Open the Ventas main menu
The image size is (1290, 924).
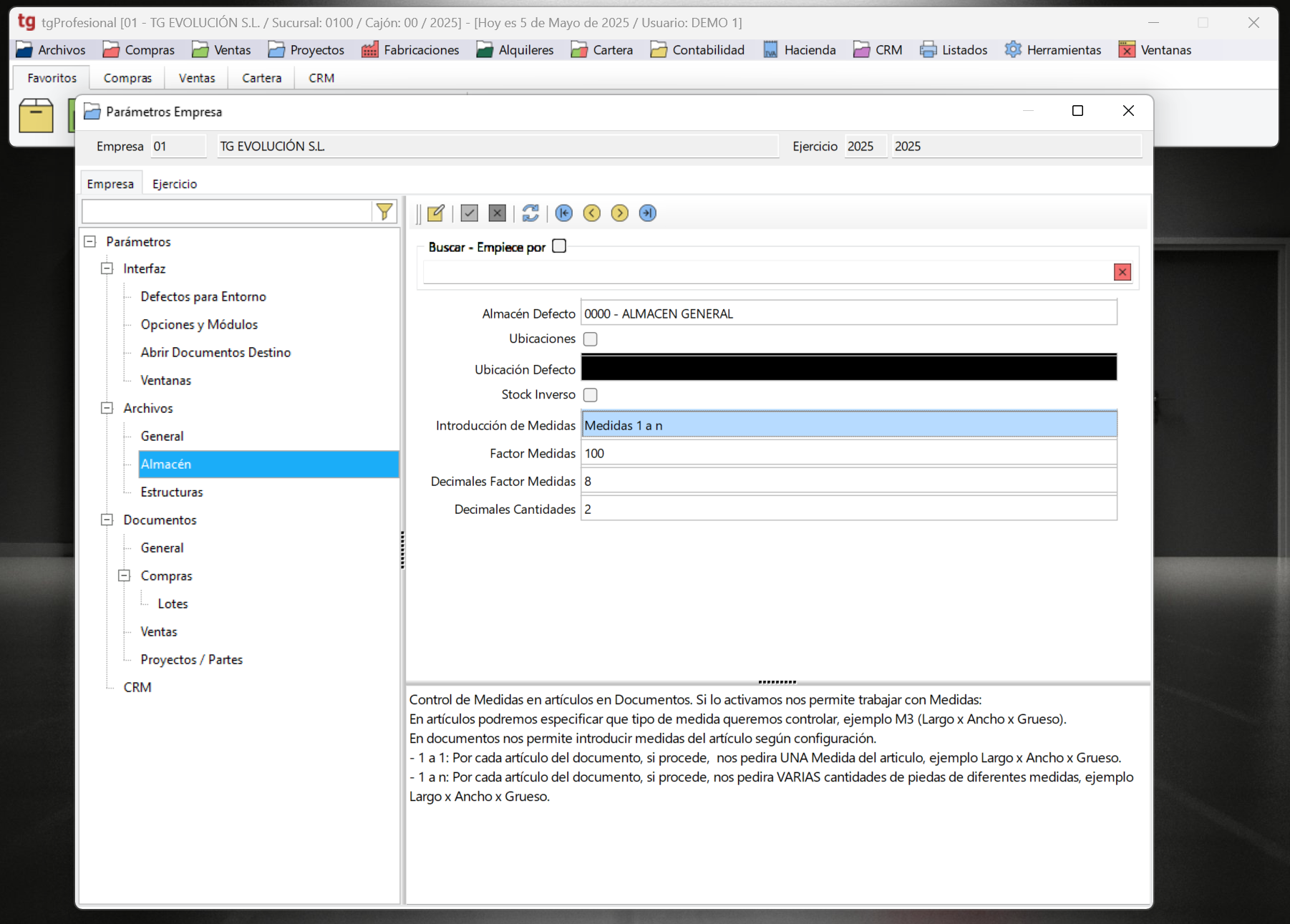222,50
